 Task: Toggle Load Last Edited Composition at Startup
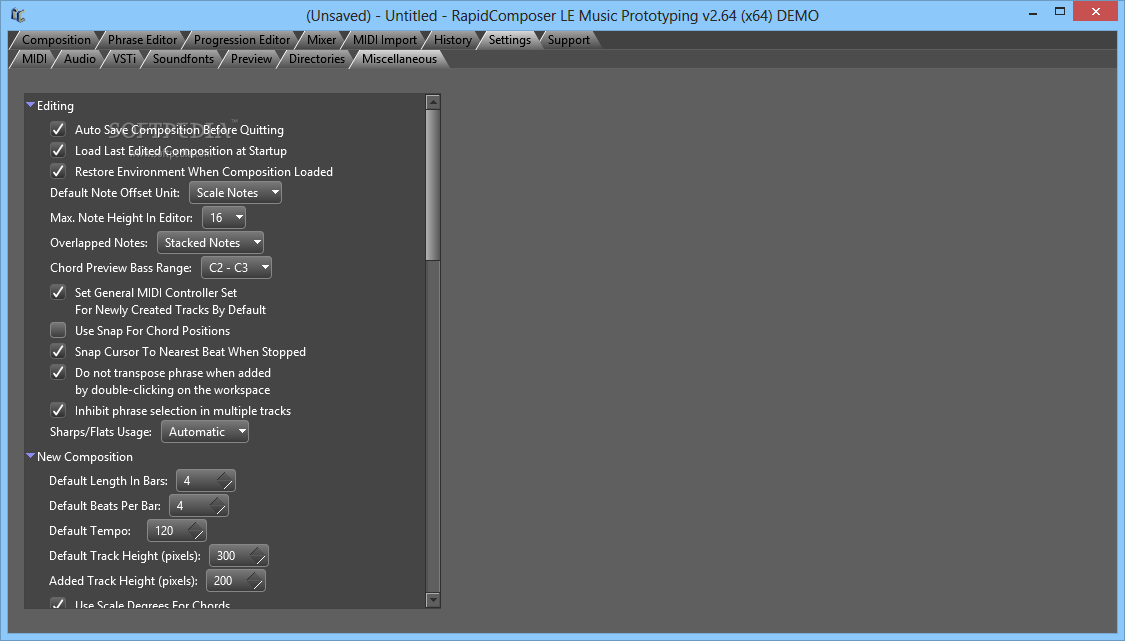click(58, 150)
